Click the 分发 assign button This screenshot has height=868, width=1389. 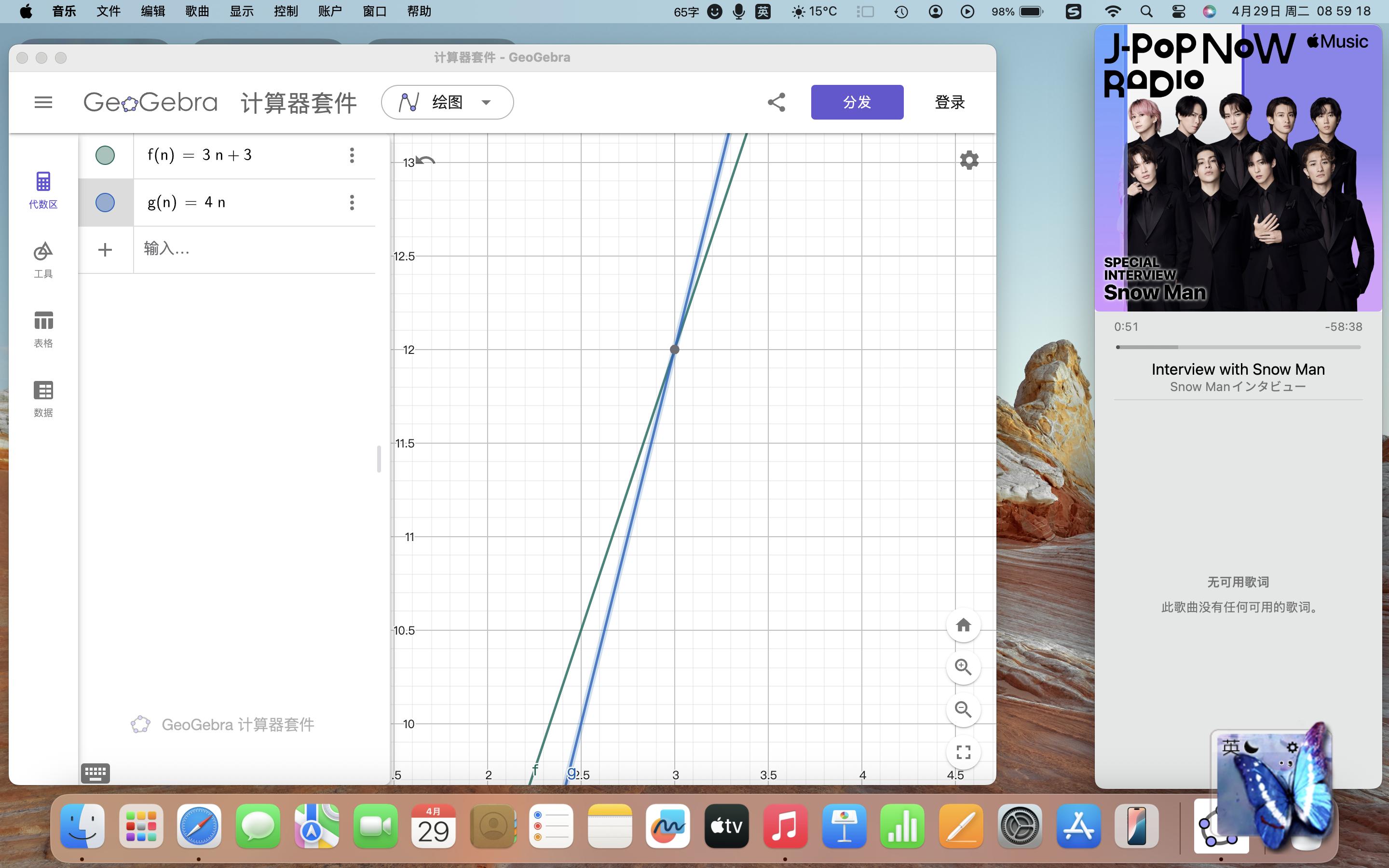click(x=857, y=102)
